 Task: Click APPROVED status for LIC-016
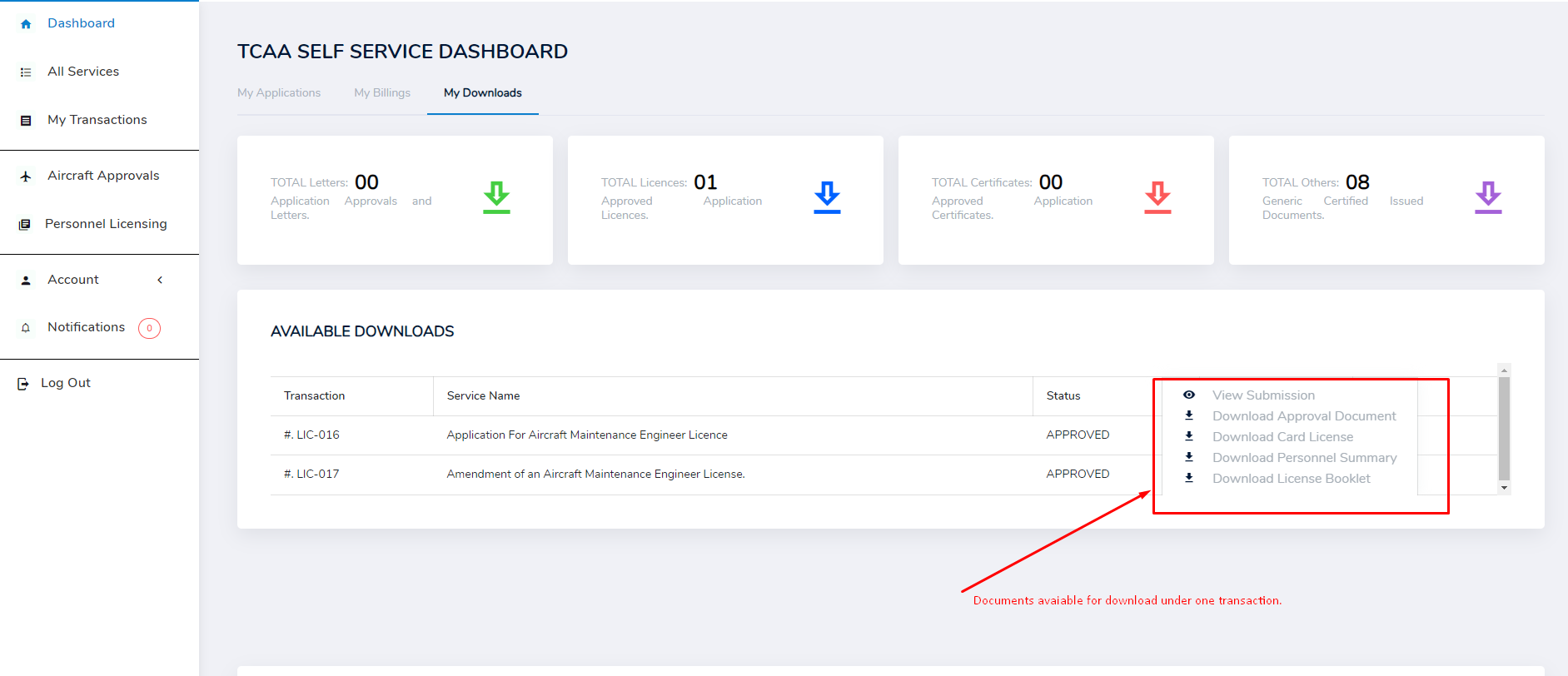1078,435
